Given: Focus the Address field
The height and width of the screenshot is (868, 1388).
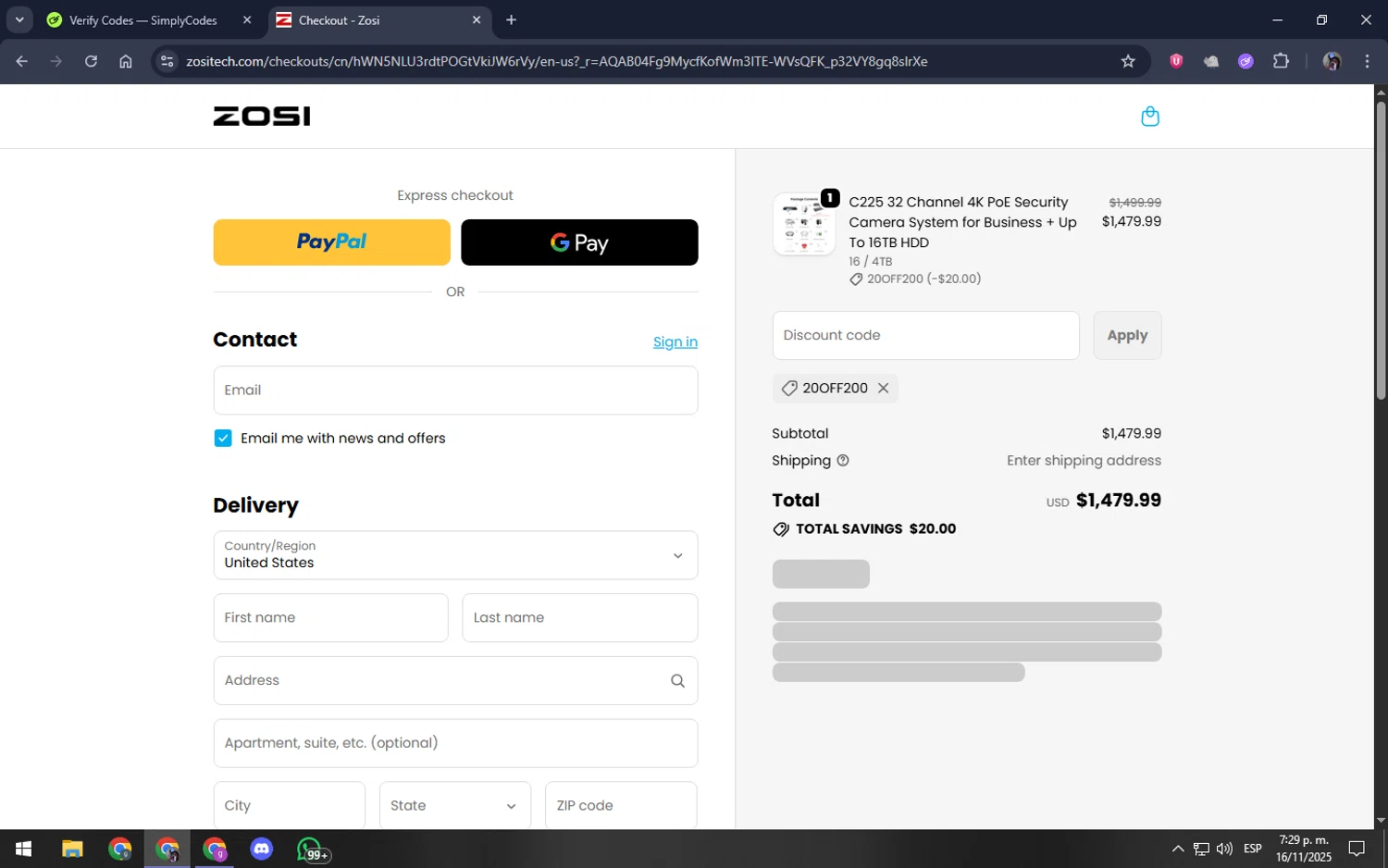Looking at the screenshot, I should pyautogui.click(x=455, y=681).
